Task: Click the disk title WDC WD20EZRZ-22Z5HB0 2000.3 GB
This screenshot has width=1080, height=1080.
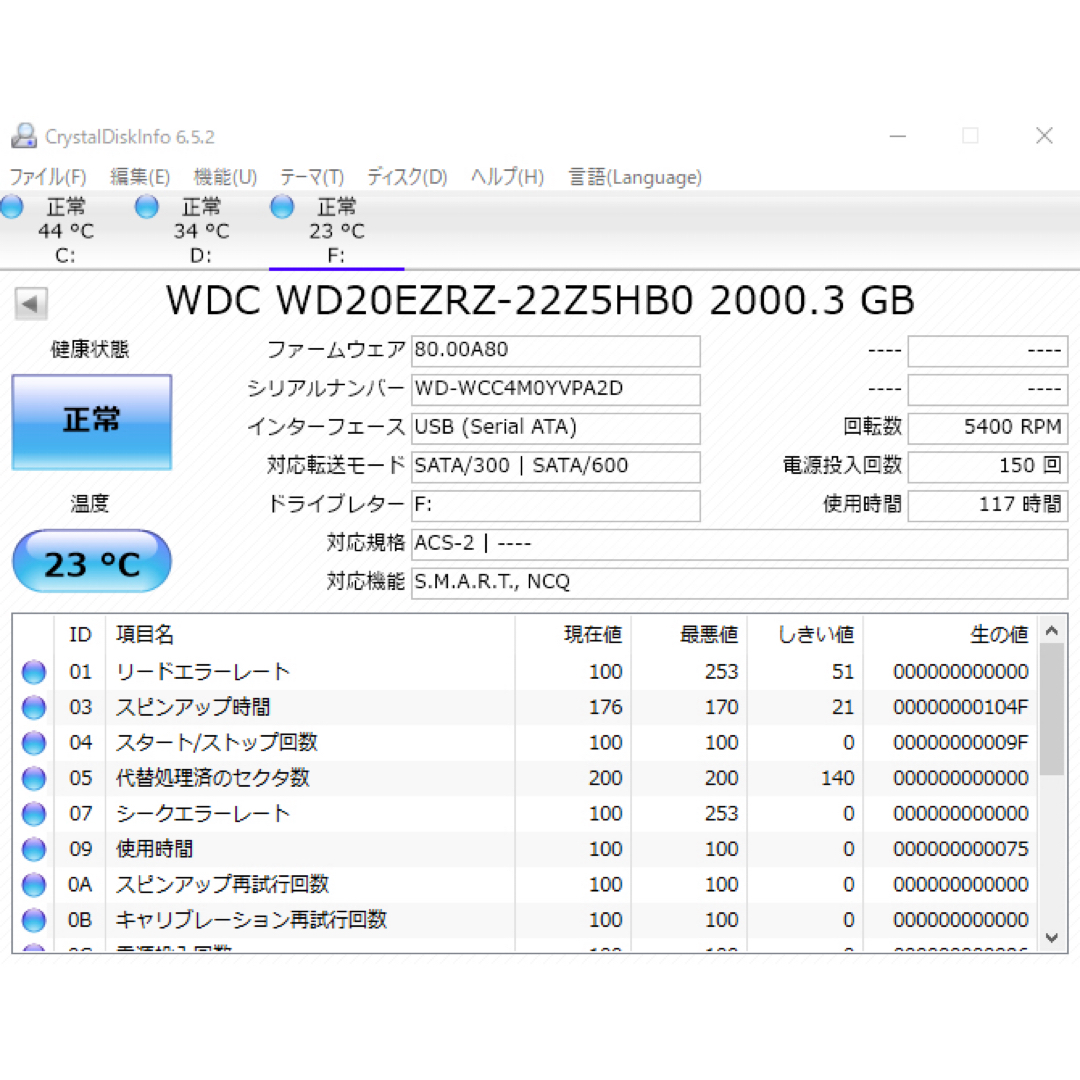Action: [x=541, y=301]
